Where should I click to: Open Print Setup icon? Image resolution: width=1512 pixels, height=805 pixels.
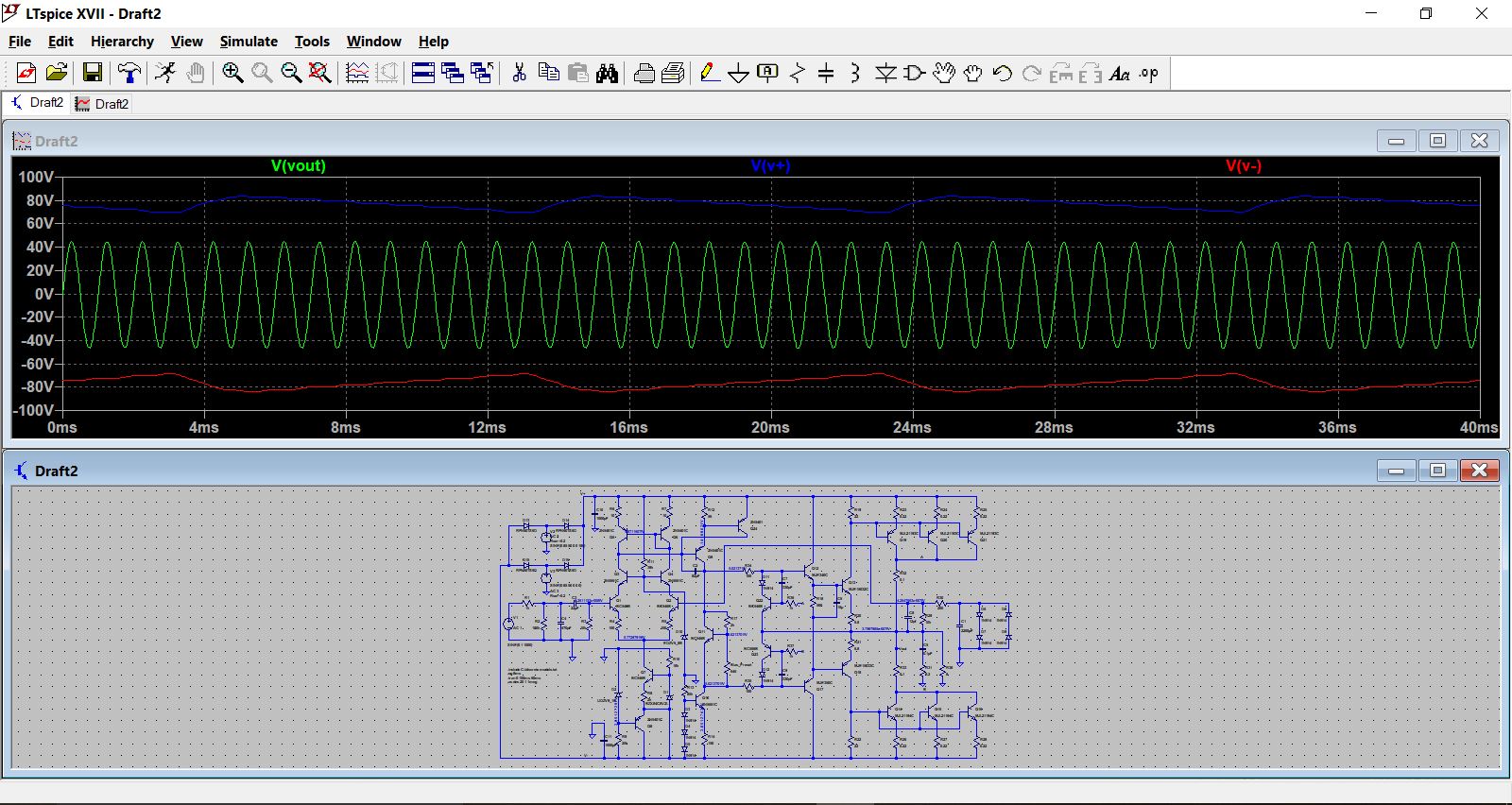pos(644,73)
